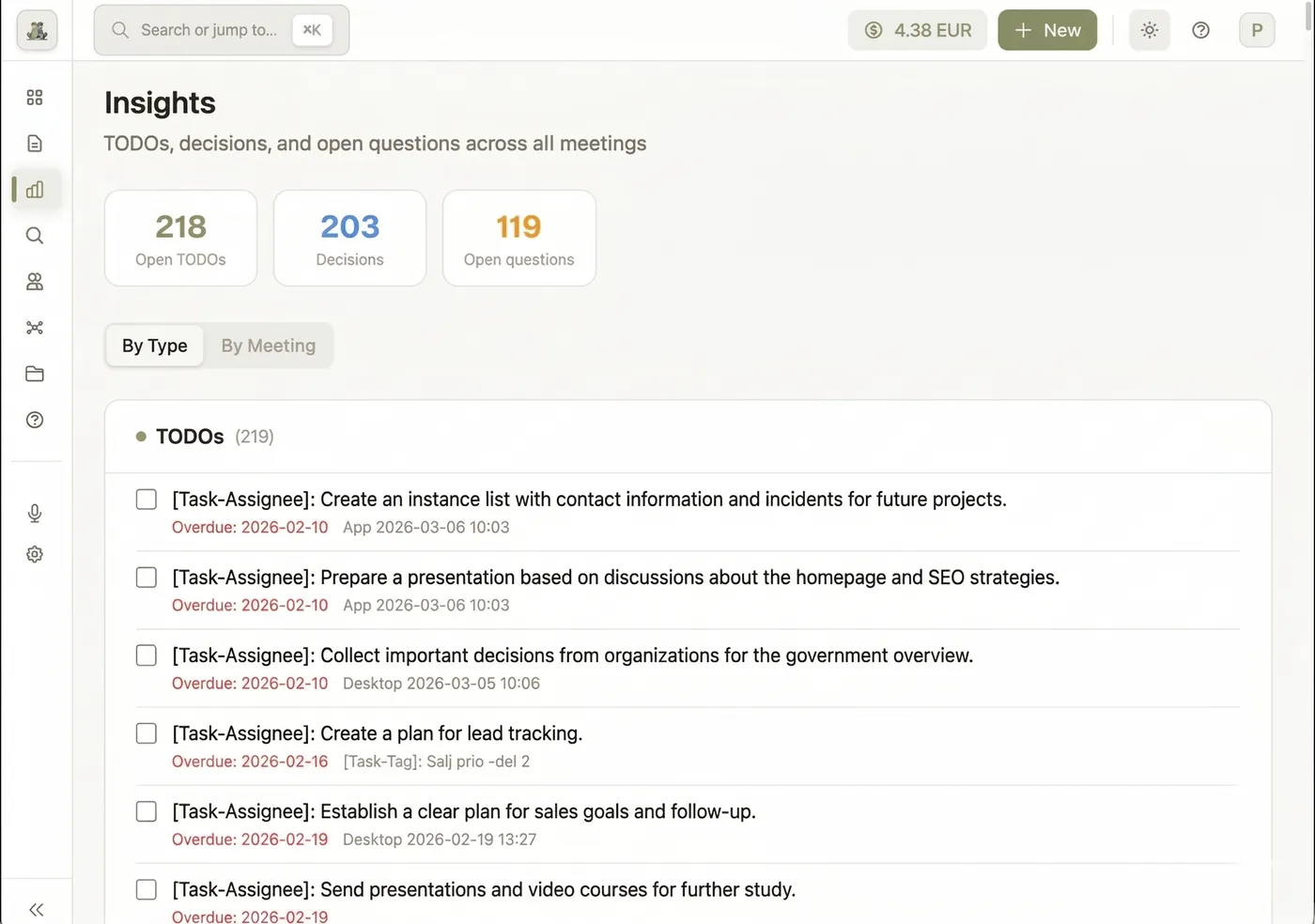
Task: Collapse the sidebar with the double chevron
Action: [37, 909]
